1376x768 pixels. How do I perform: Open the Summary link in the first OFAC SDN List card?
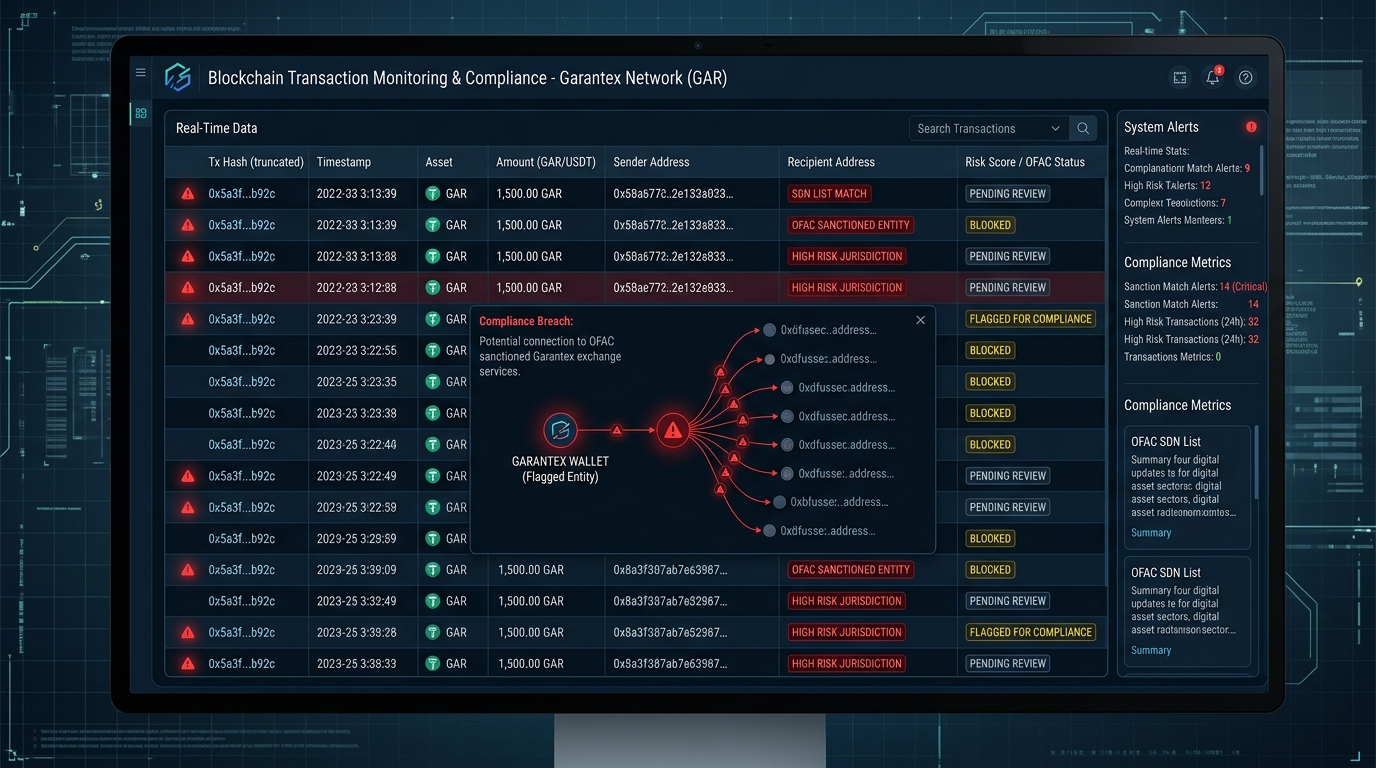[1150, 533]
